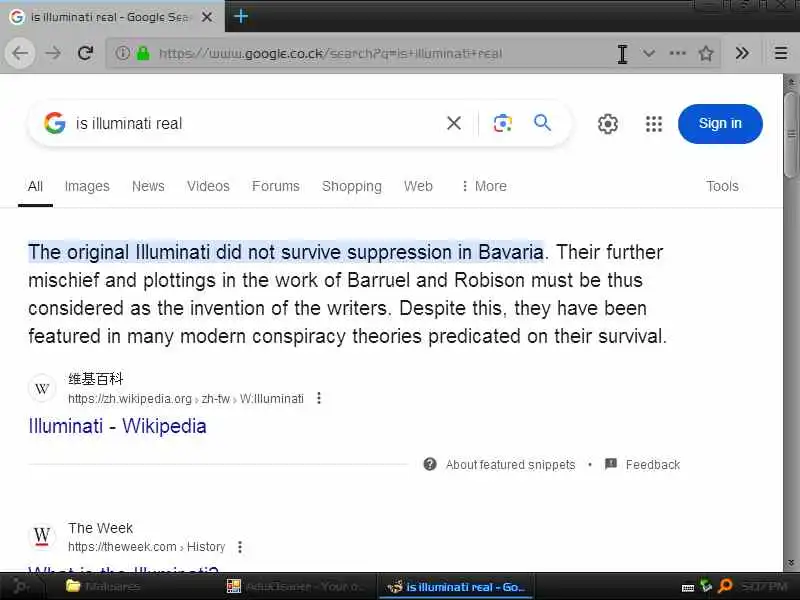Open the Malwares folder in taskbar
Viewport: 800px width, 600px height.
click(104, 586)
